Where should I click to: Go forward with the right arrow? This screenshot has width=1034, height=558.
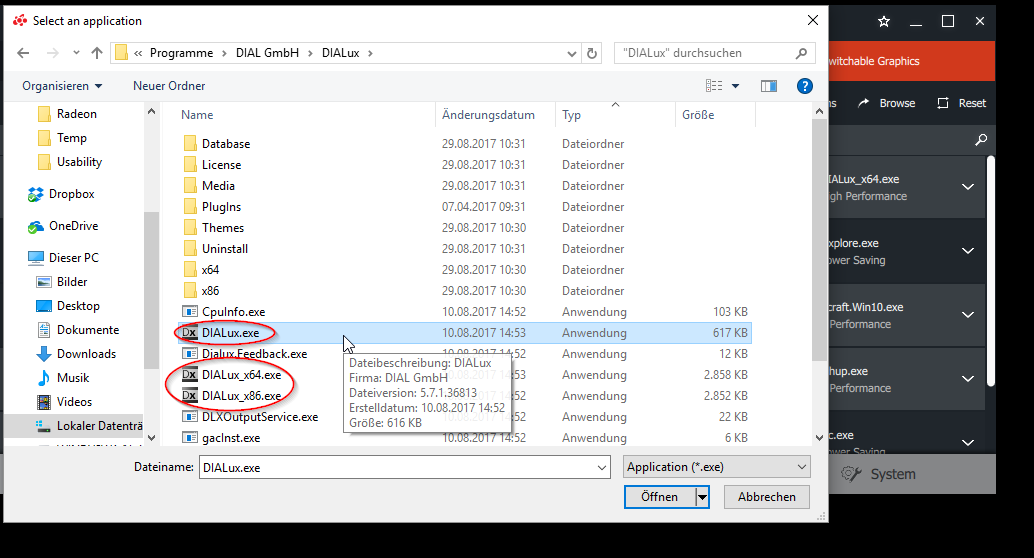pos(53,53)
